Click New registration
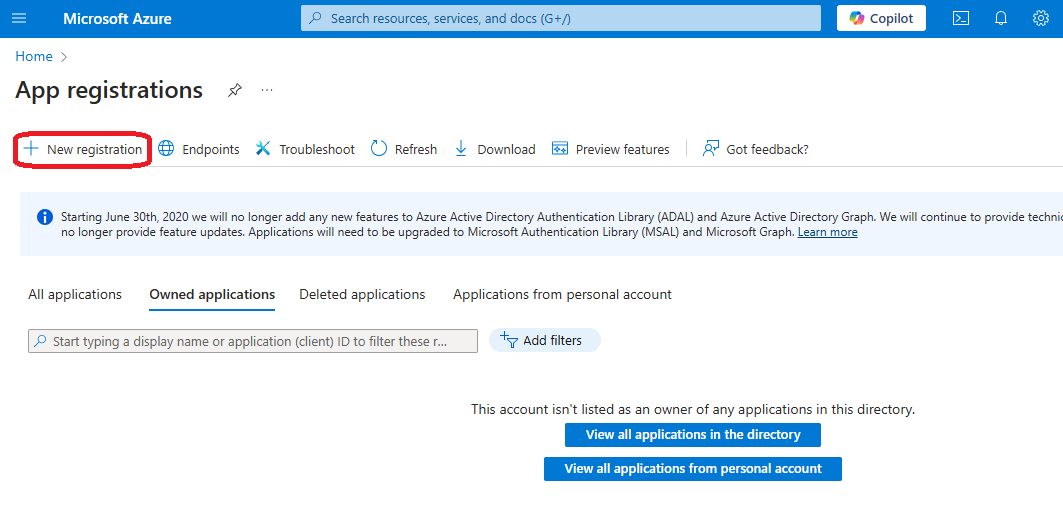 click(x=84, y=149)
